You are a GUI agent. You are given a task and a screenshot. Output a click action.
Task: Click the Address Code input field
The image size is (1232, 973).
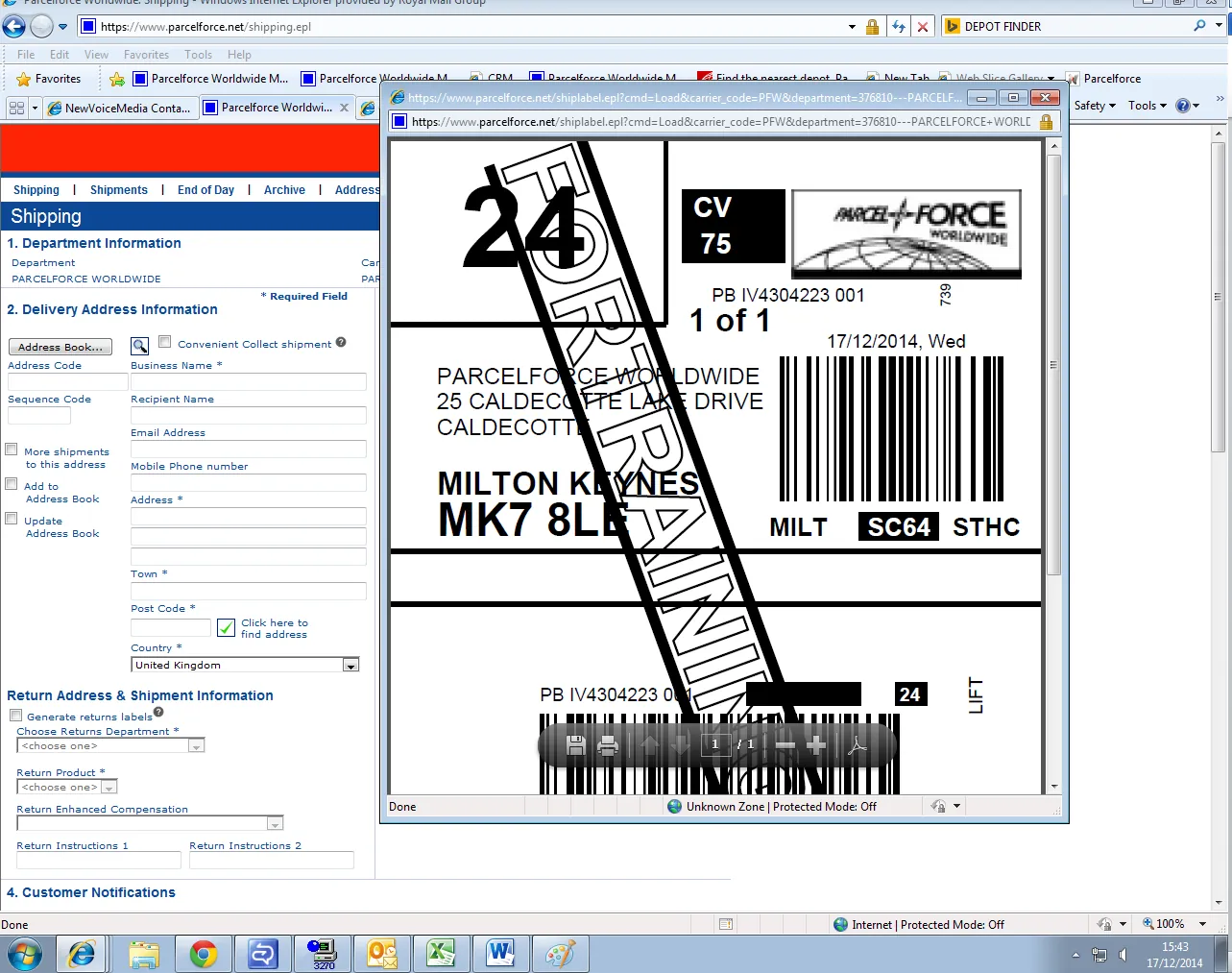point(67,381)
